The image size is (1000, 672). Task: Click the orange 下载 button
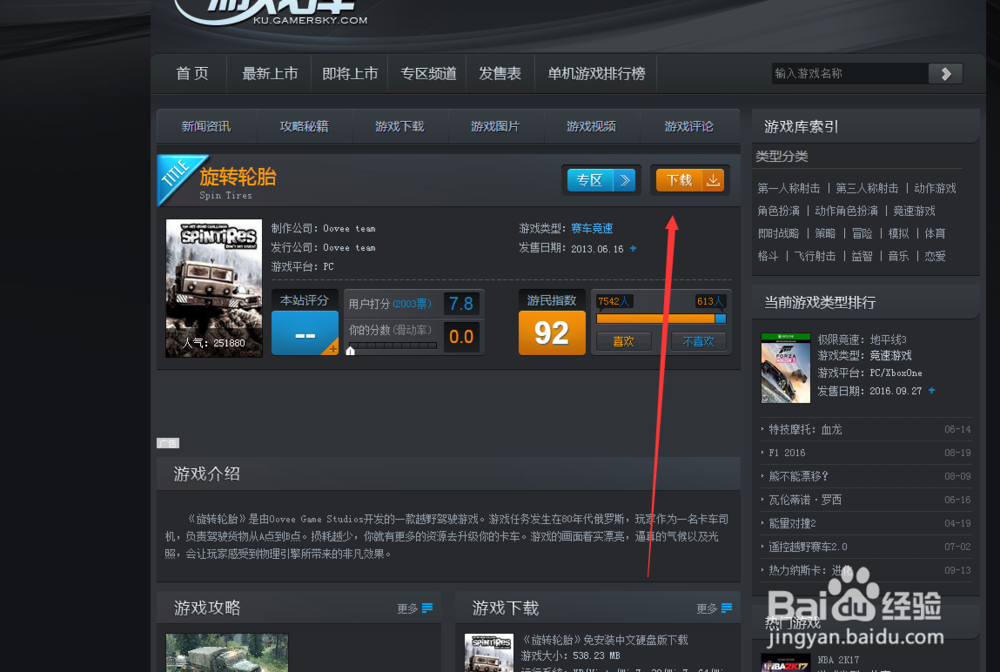pyautogui.click(x=689, y=180)
